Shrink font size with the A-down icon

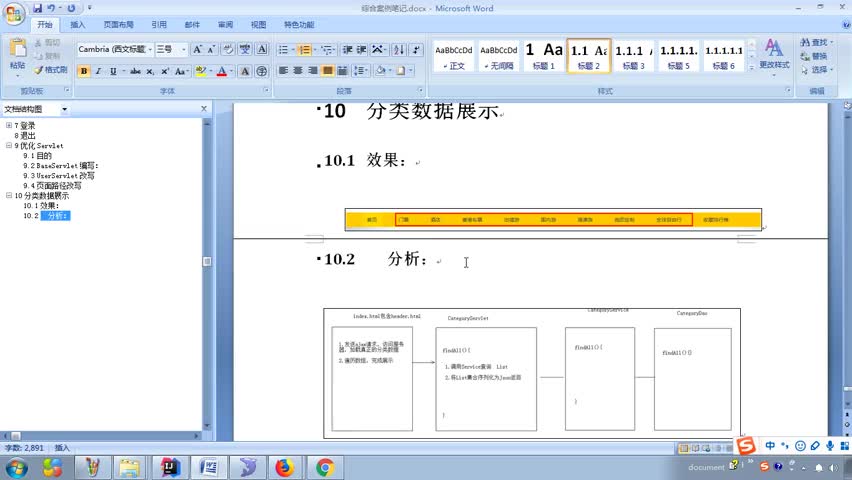point(211,49)
